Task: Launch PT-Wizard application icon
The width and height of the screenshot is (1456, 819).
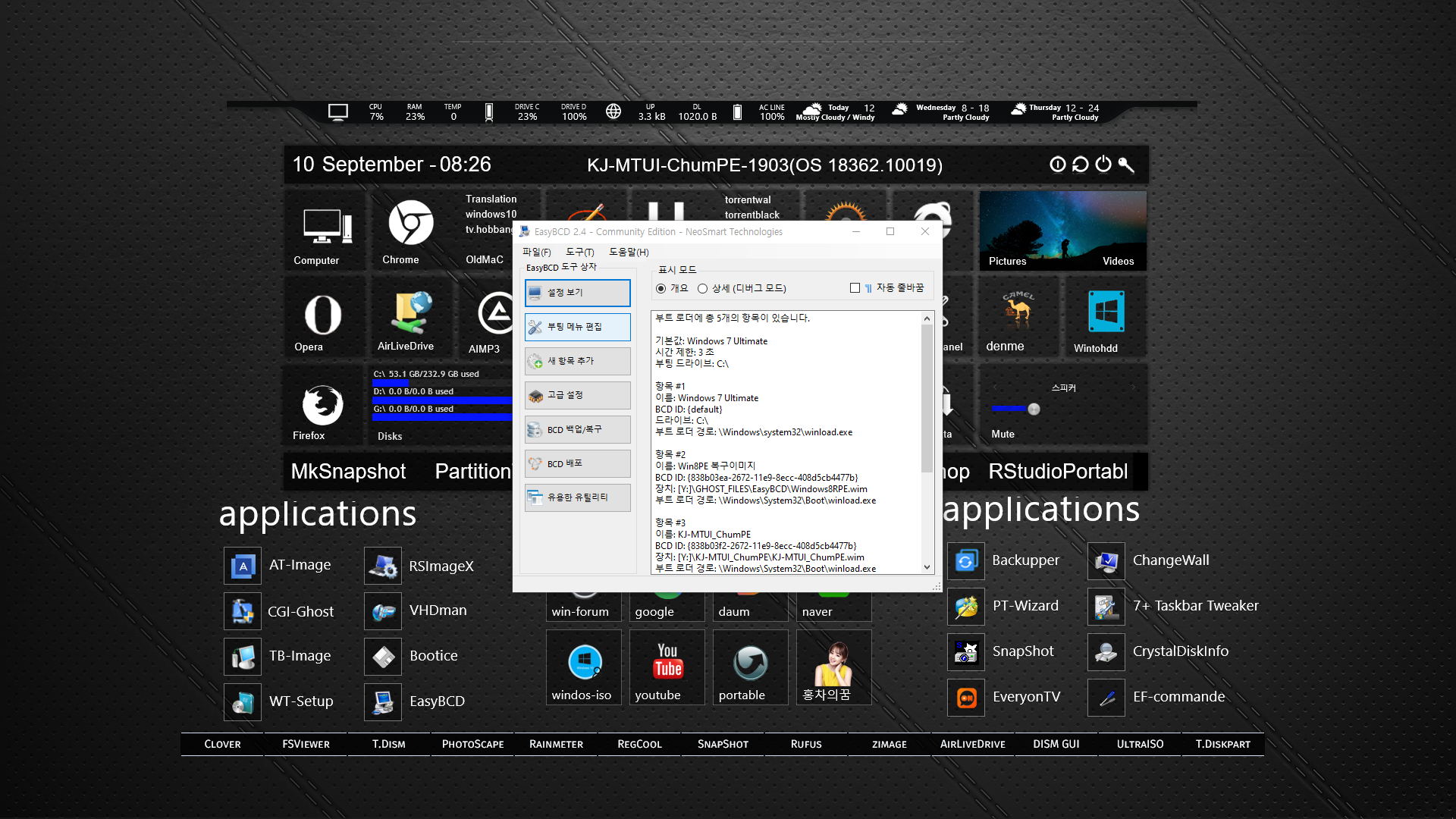Action: click(x=966, y=607)
